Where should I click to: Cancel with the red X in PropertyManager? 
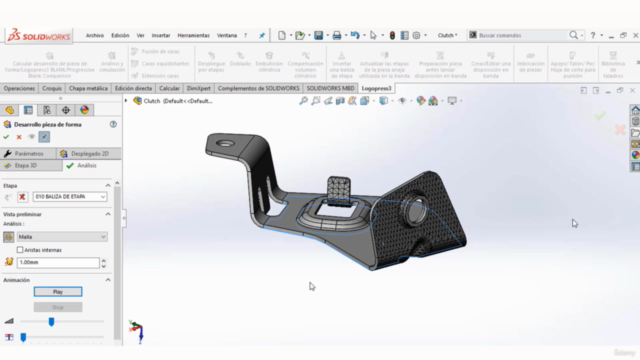[x=19, y=137]
